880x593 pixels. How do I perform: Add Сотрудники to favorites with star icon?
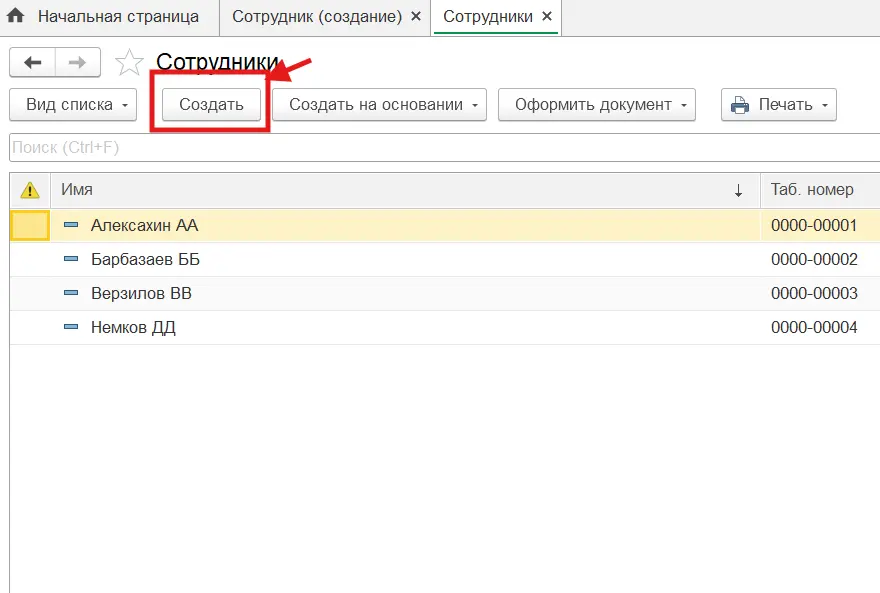[x=129, y=63]
